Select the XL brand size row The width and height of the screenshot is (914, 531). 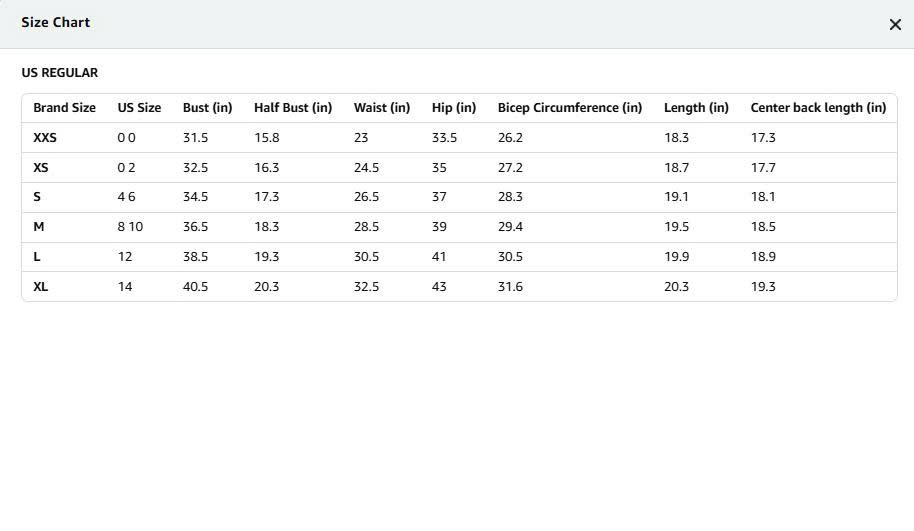(x=41, y=287)
